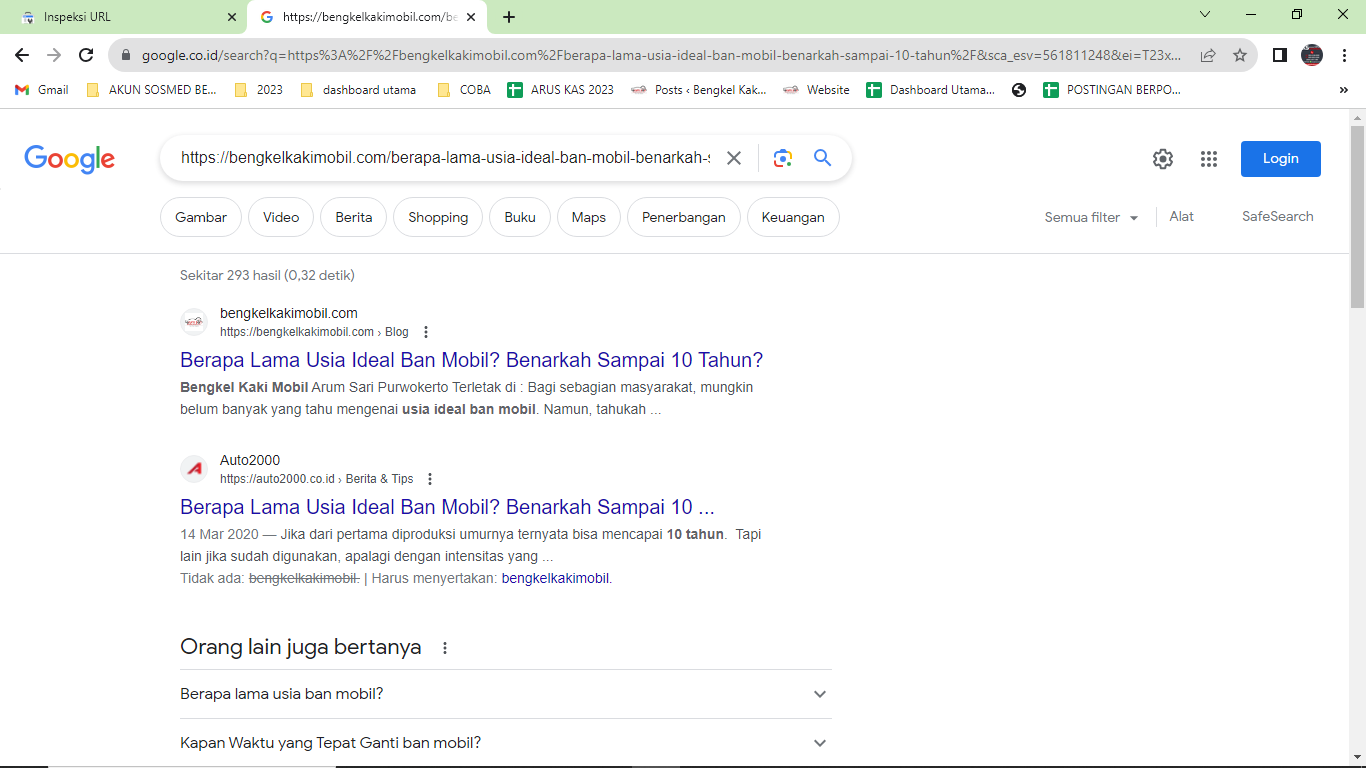Click the page vertical scrollbar thumb

click(1357, 216)
